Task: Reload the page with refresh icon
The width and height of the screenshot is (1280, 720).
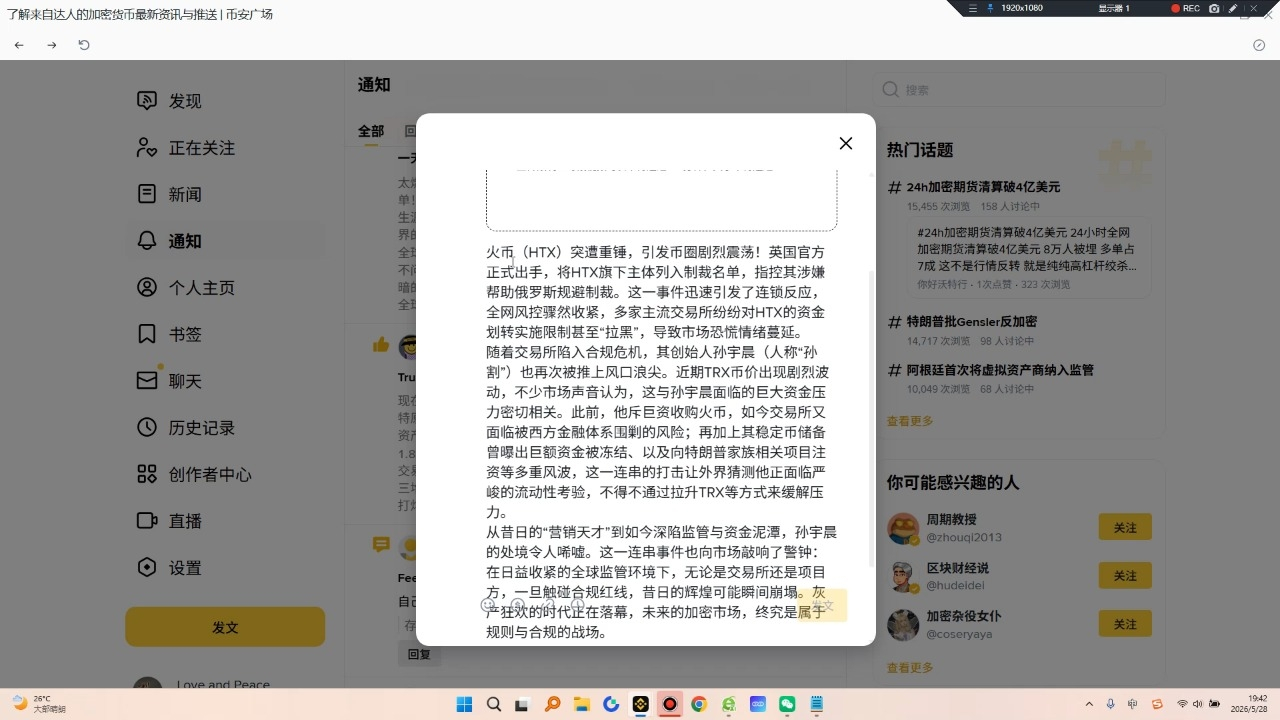Action: pos(84,45)
